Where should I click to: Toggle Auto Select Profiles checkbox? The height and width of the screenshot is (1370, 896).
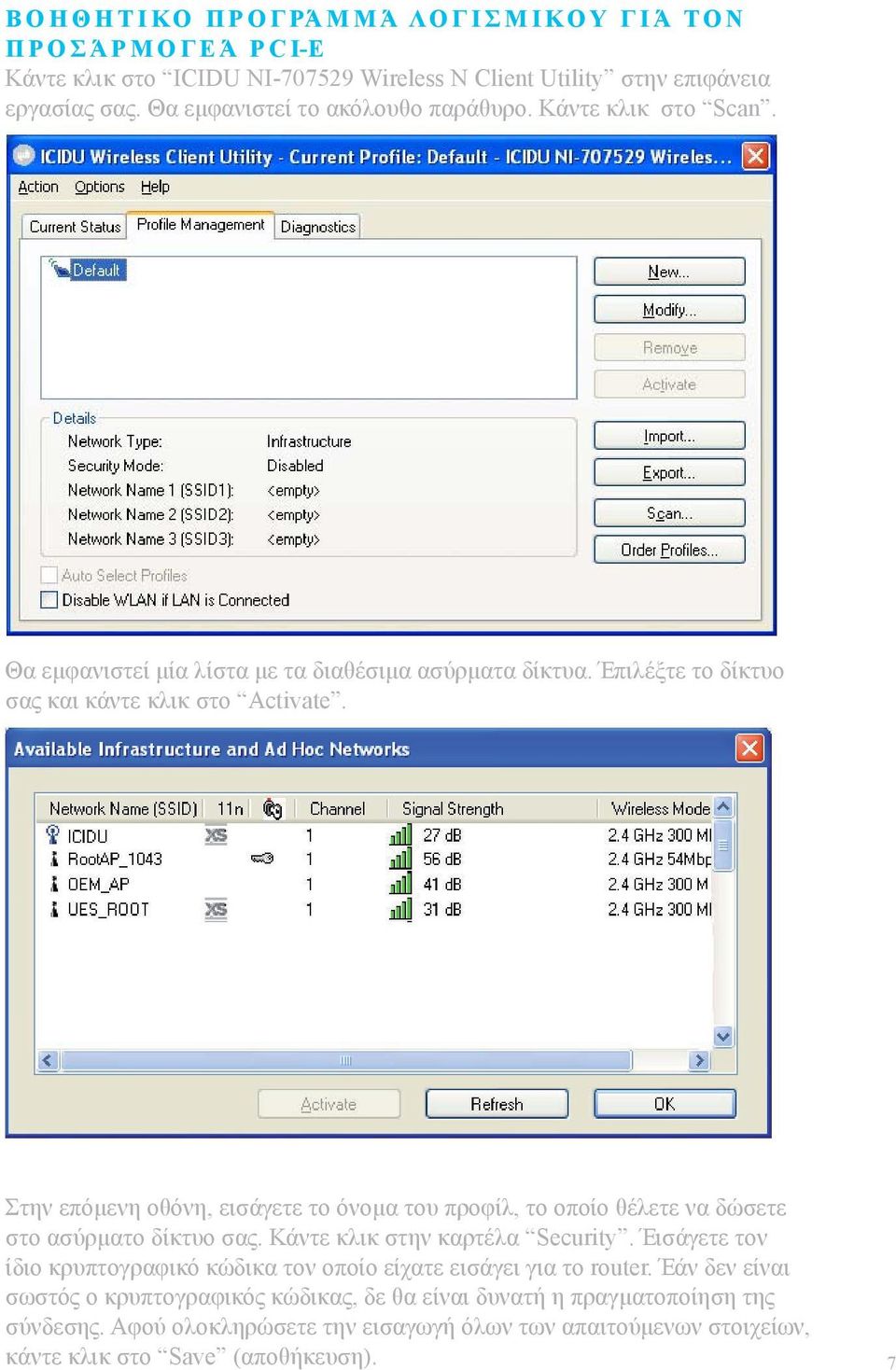click(x=49, y=575)
